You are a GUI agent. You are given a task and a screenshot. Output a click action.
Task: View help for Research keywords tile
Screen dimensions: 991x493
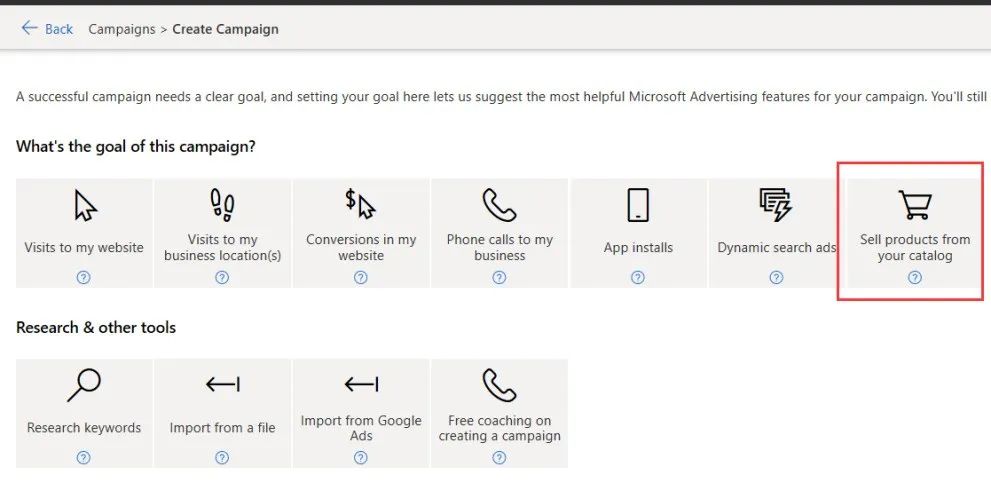tap(83, 458)
